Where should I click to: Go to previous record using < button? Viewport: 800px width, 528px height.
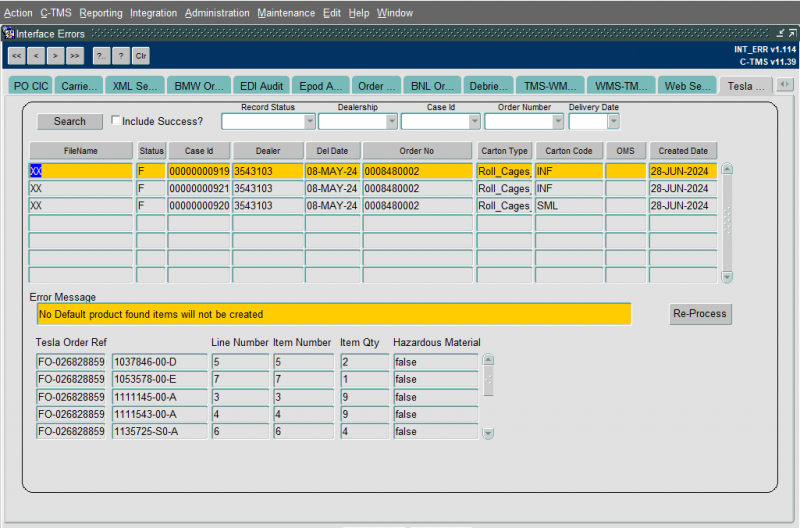(x=36, y=56)
